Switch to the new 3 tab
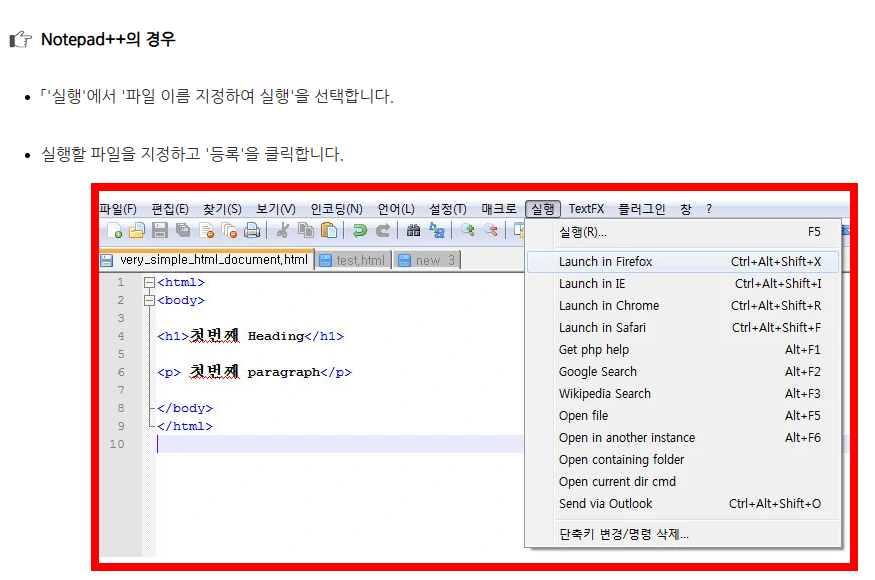875x580 pixels. click(x=427, y=259)
